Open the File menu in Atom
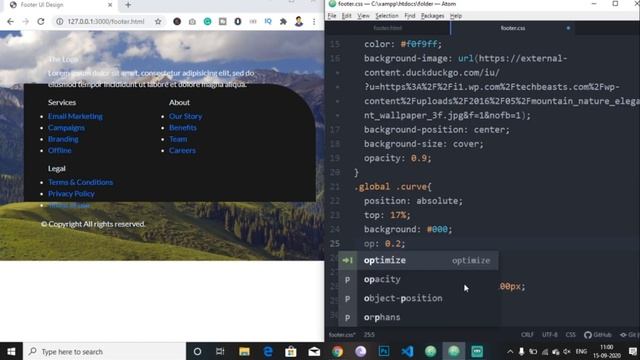Image resolution: width=640 pixels, height=360 pixels. click(332, 16)
